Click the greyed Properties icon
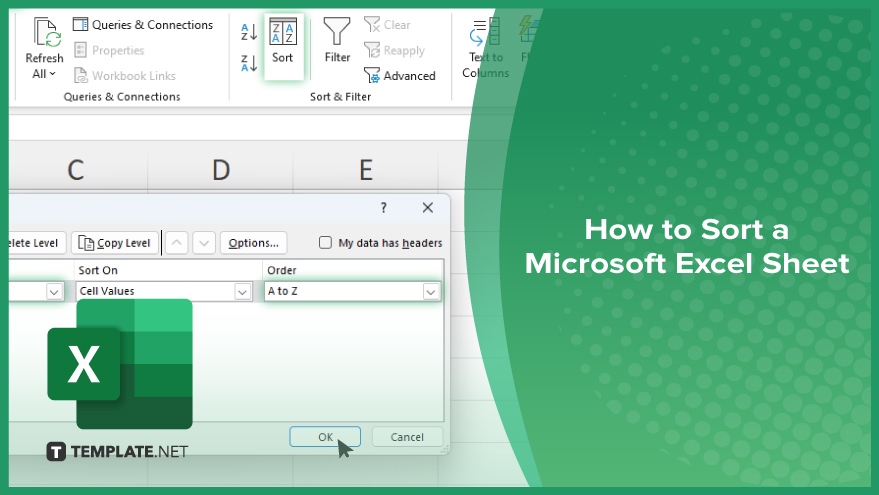 [x=81, y=50]
